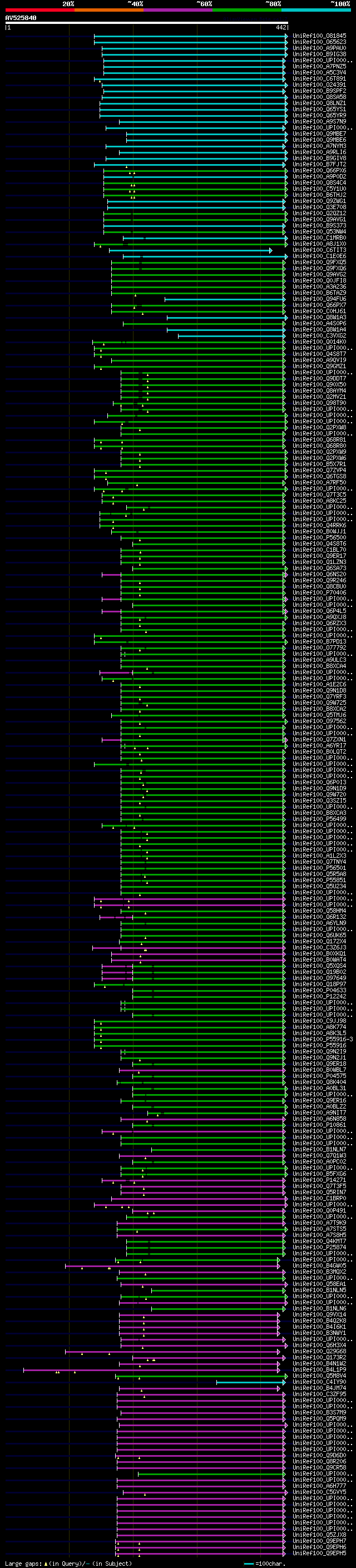Choose hit UniRef100_Q8W1A3
Viewport: 356px width, 1568px height.
tap(319, 317)
